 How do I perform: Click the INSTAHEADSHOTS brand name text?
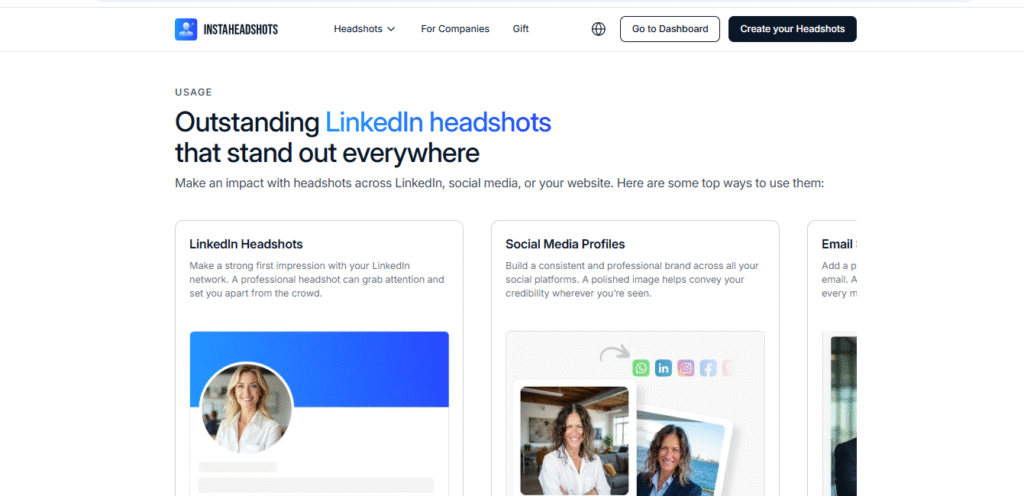point(240,29)
